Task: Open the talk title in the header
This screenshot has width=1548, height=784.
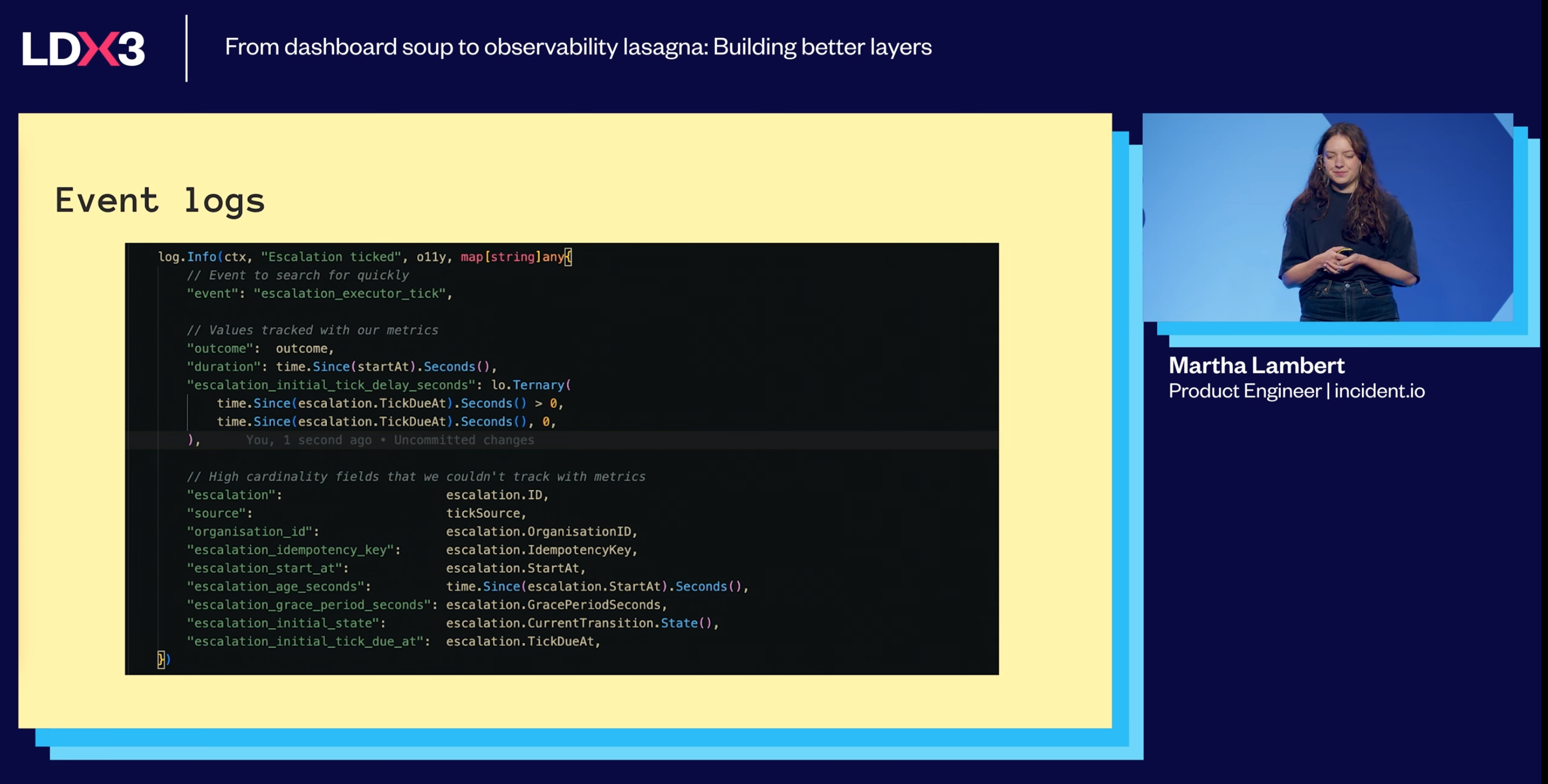Action: [578, 47]
